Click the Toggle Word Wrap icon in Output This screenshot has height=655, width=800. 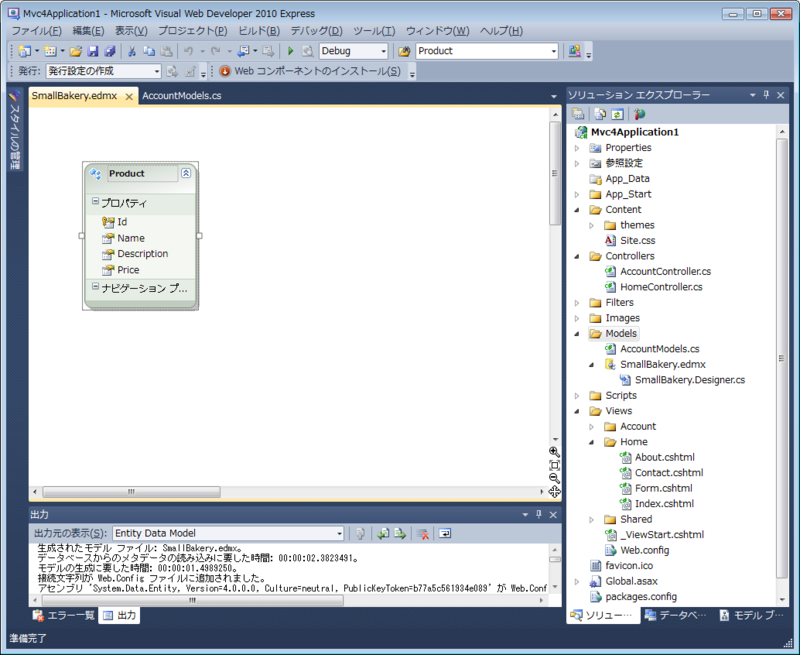click(x=445, y=534)
